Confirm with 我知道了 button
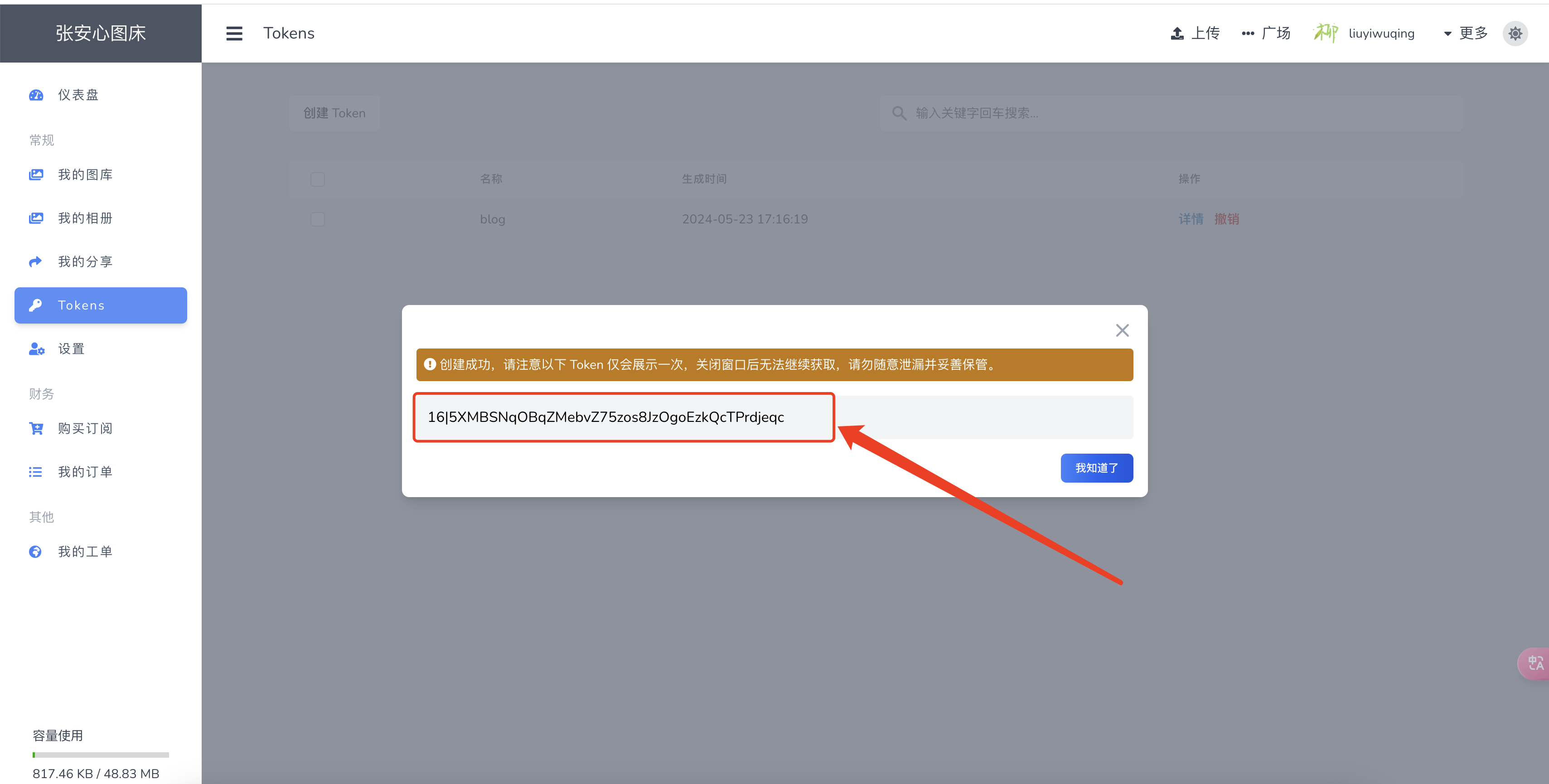 [1097, 468]
